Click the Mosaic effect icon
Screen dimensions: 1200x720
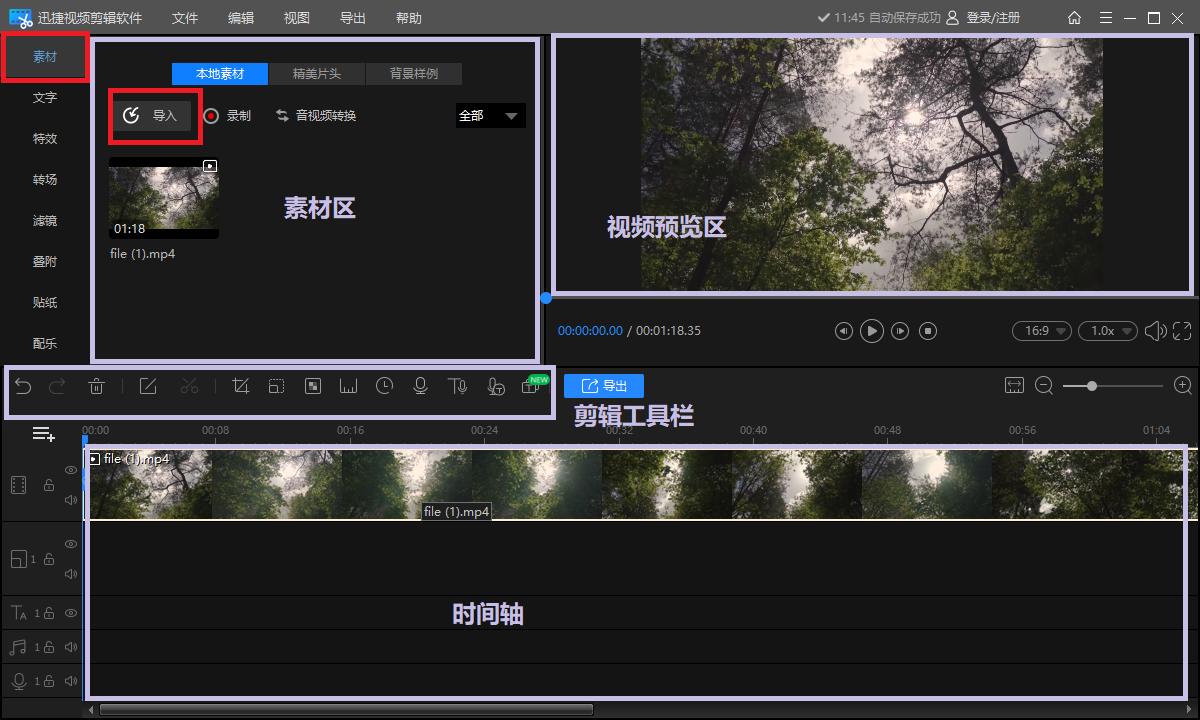pyautogui.click(x=314, y=386)
